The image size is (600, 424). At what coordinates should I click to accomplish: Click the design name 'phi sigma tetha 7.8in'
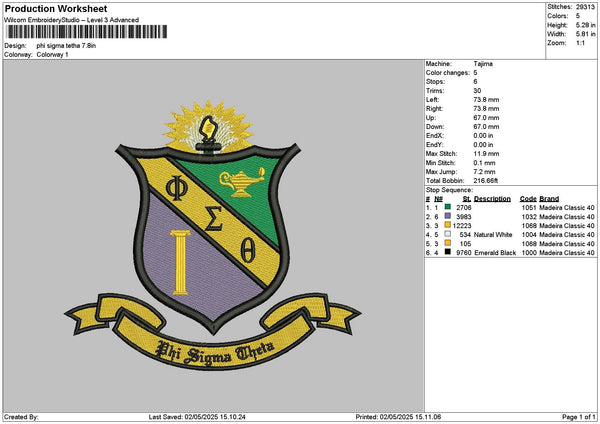[x=66, y=46]
